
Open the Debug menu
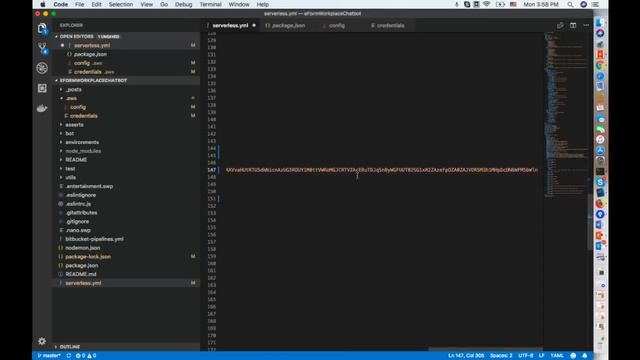point(183,4)
